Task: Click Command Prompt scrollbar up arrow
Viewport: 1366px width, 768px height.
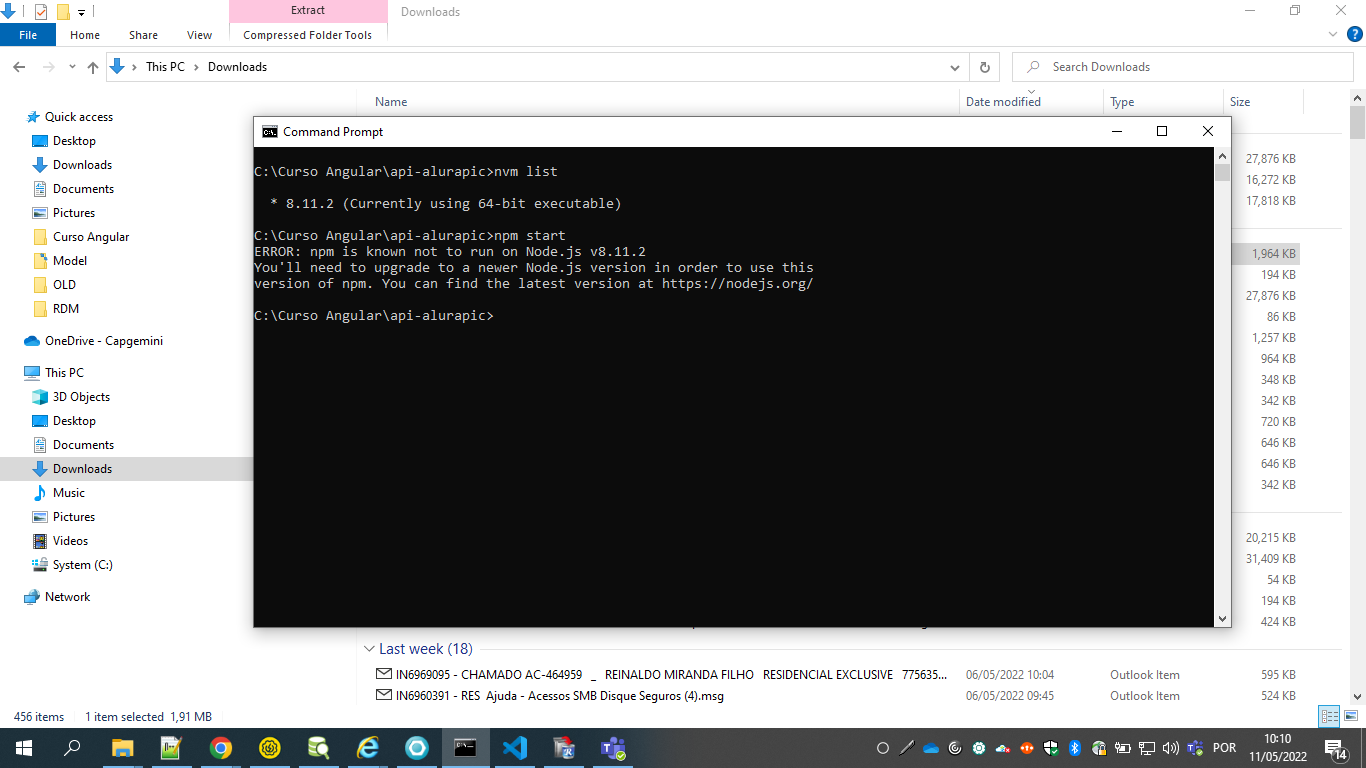Action: point(1222,155)
